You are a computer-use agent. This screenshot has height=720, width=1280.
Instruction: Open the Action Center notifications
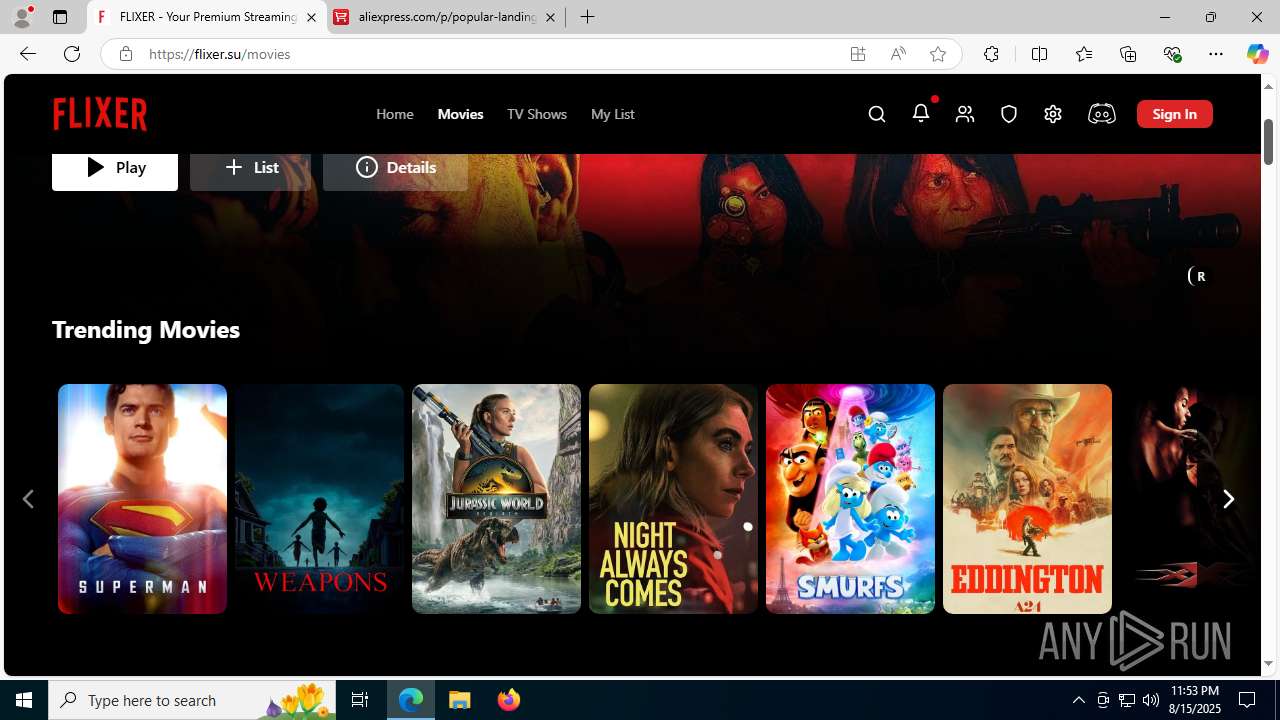click(x=1248, y=700)
